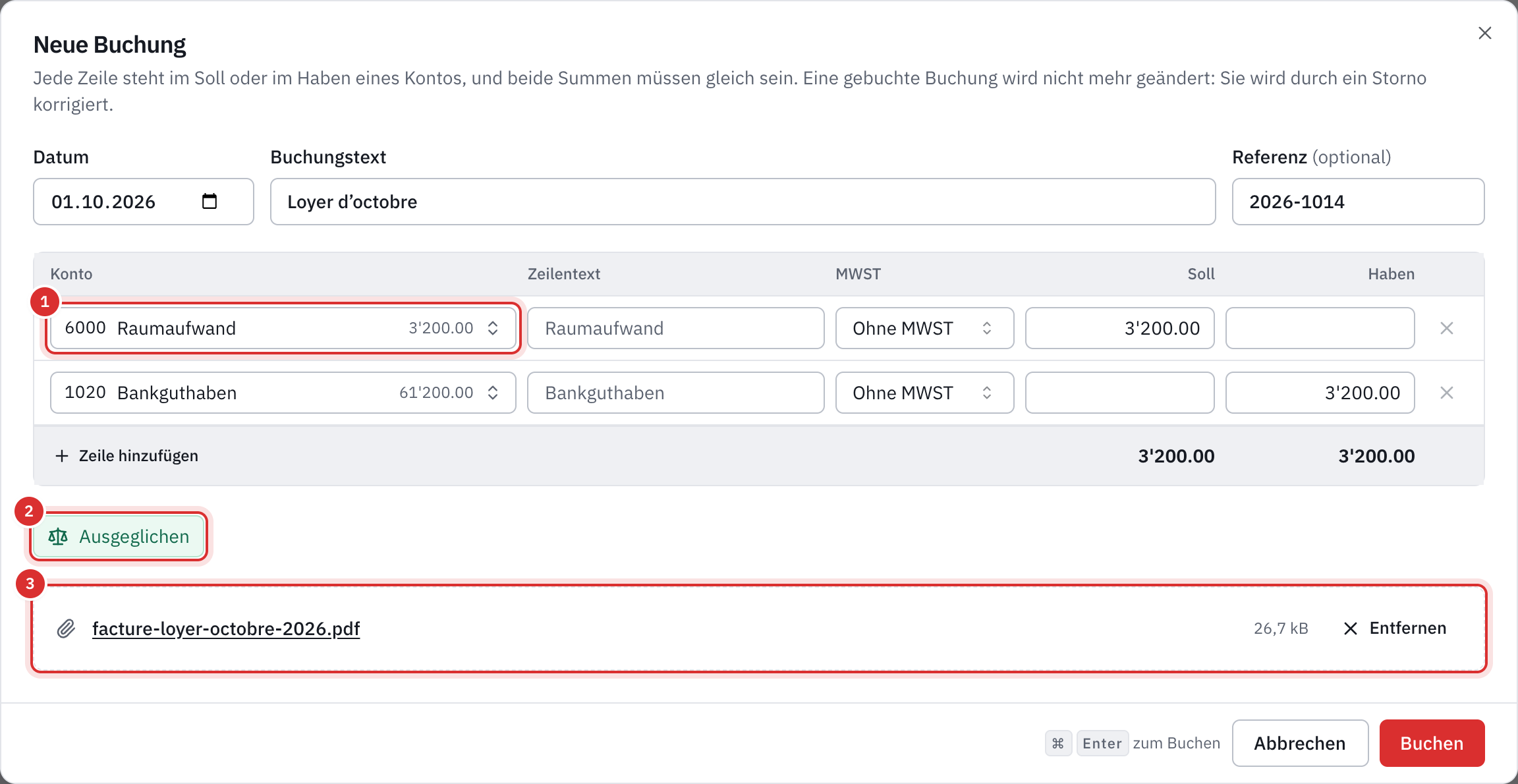Click the MWST column header
Screen dimensions: 1518x784
coord(858,274)
